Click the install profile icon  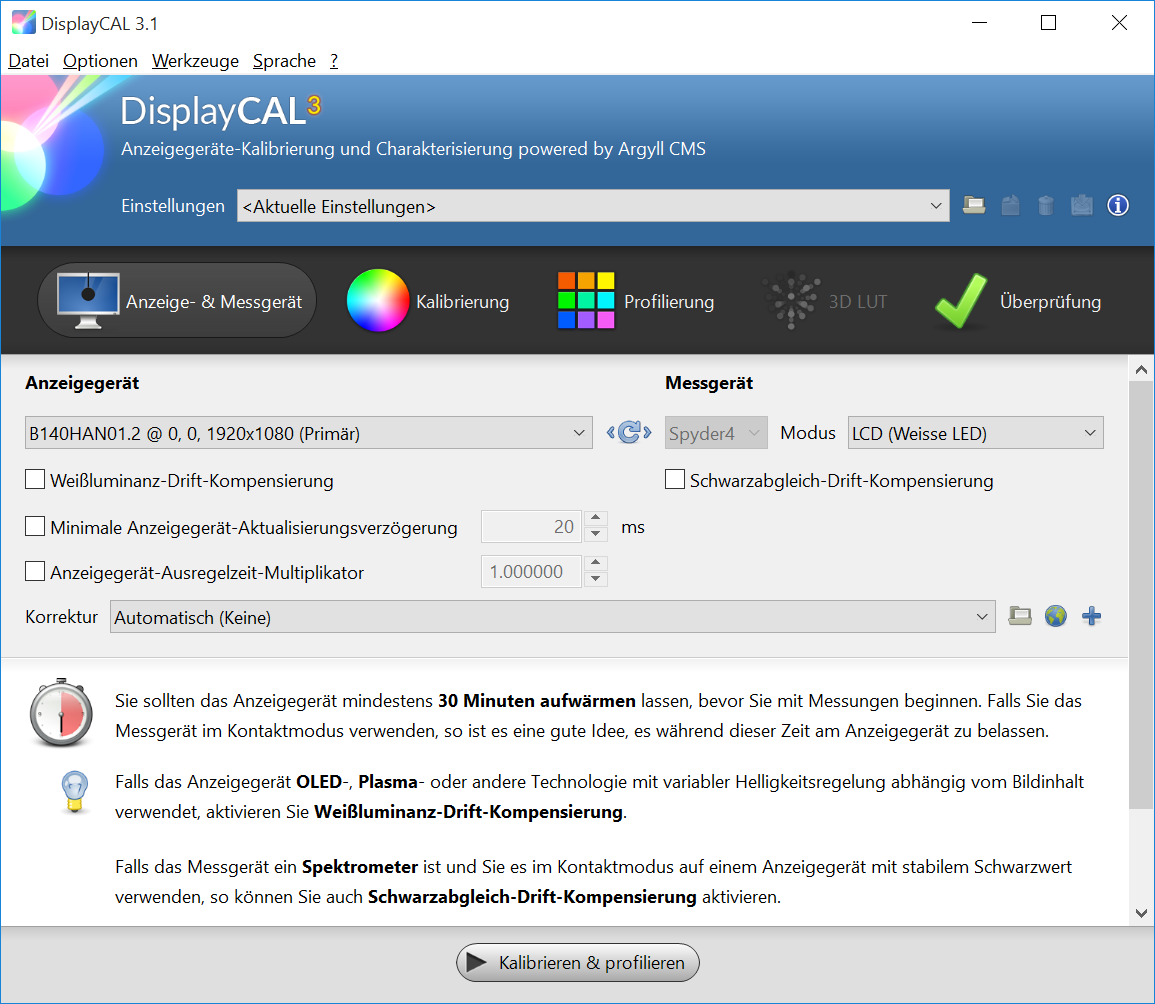[1081, 206]
